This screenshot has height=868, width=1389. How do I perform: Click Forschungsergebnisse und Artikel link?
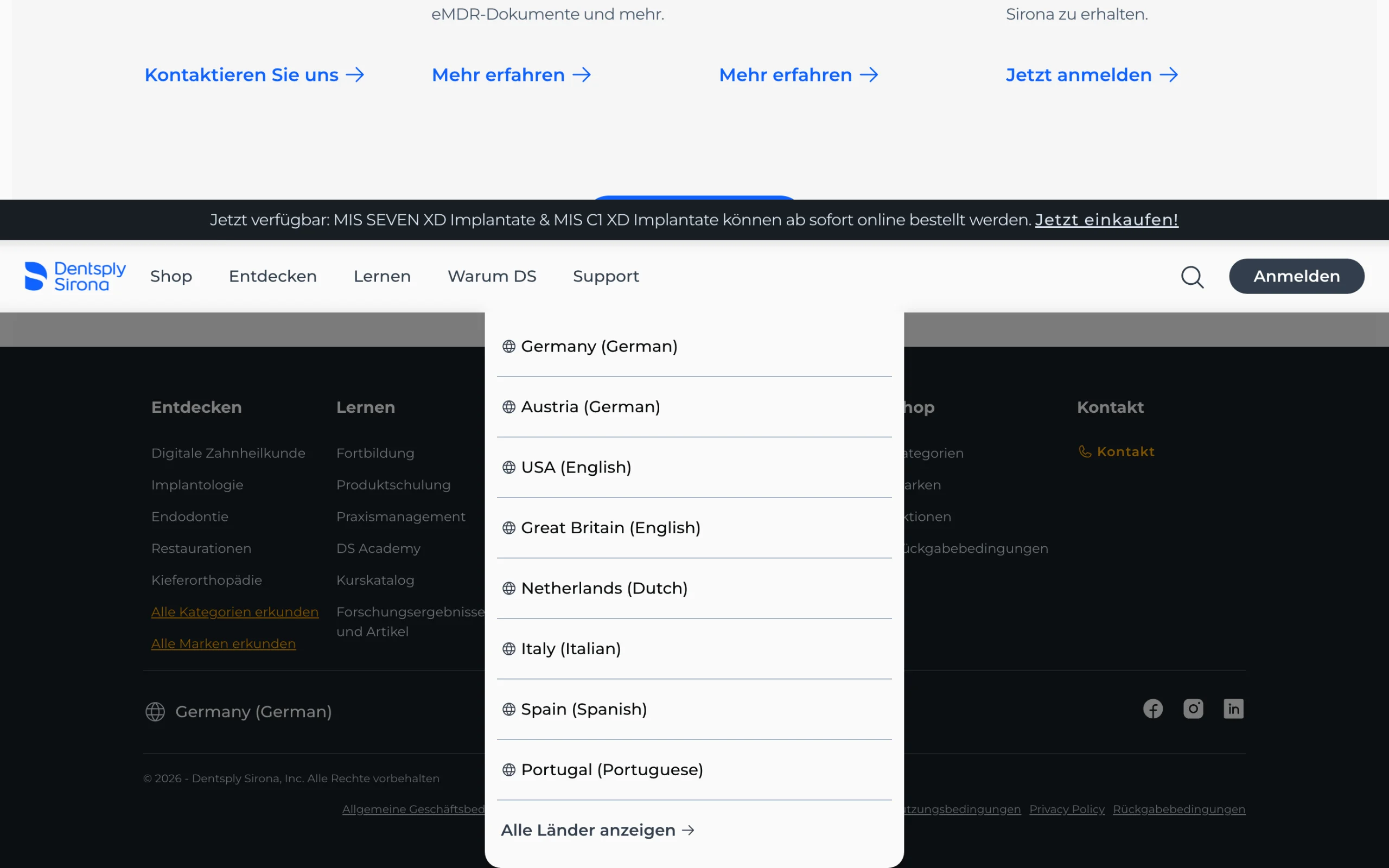[411, 622]
